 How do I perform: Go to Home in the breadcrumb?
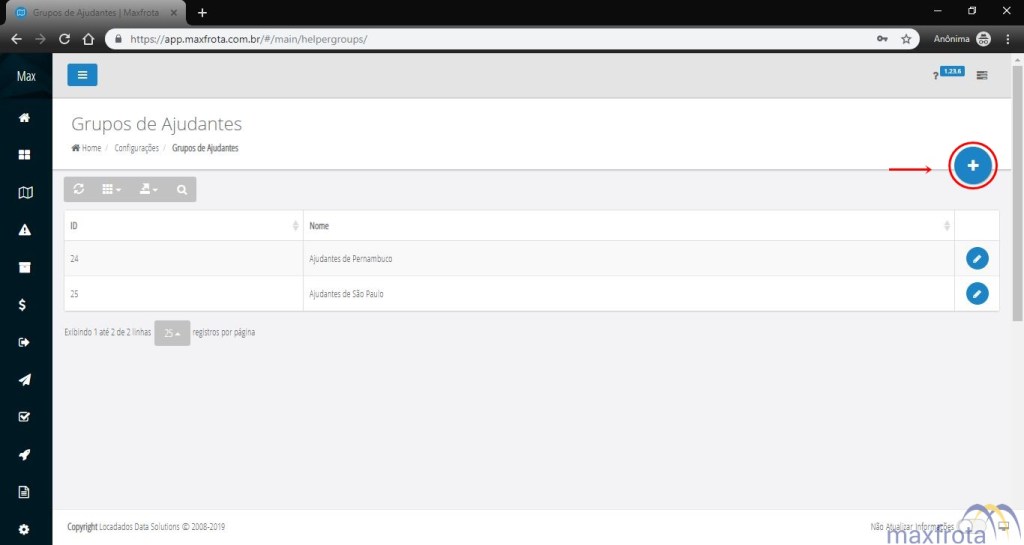pos(87,148)
